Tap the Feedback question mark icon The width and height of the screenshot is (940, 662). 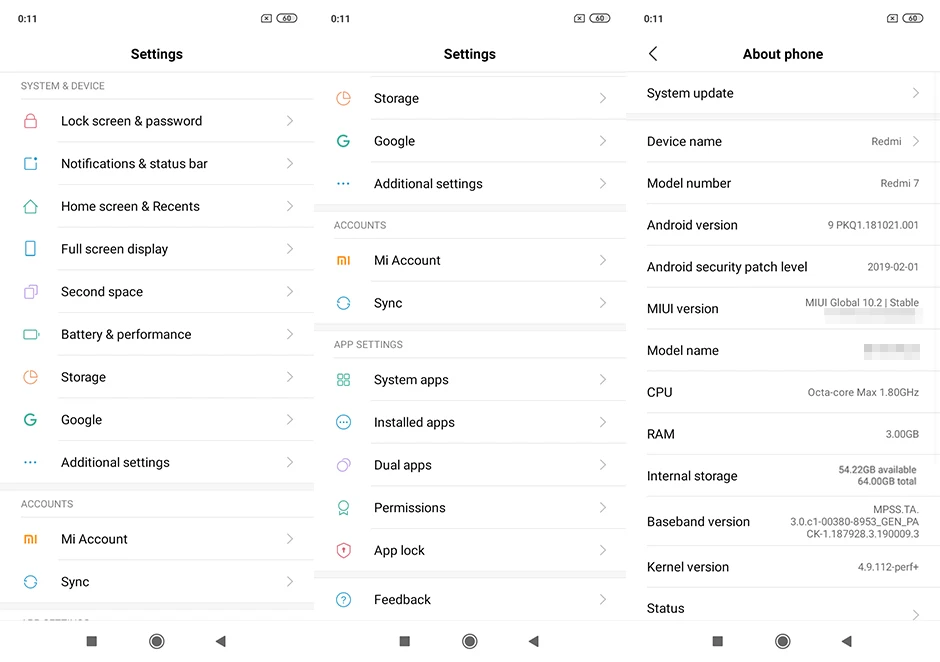[344, 600]
